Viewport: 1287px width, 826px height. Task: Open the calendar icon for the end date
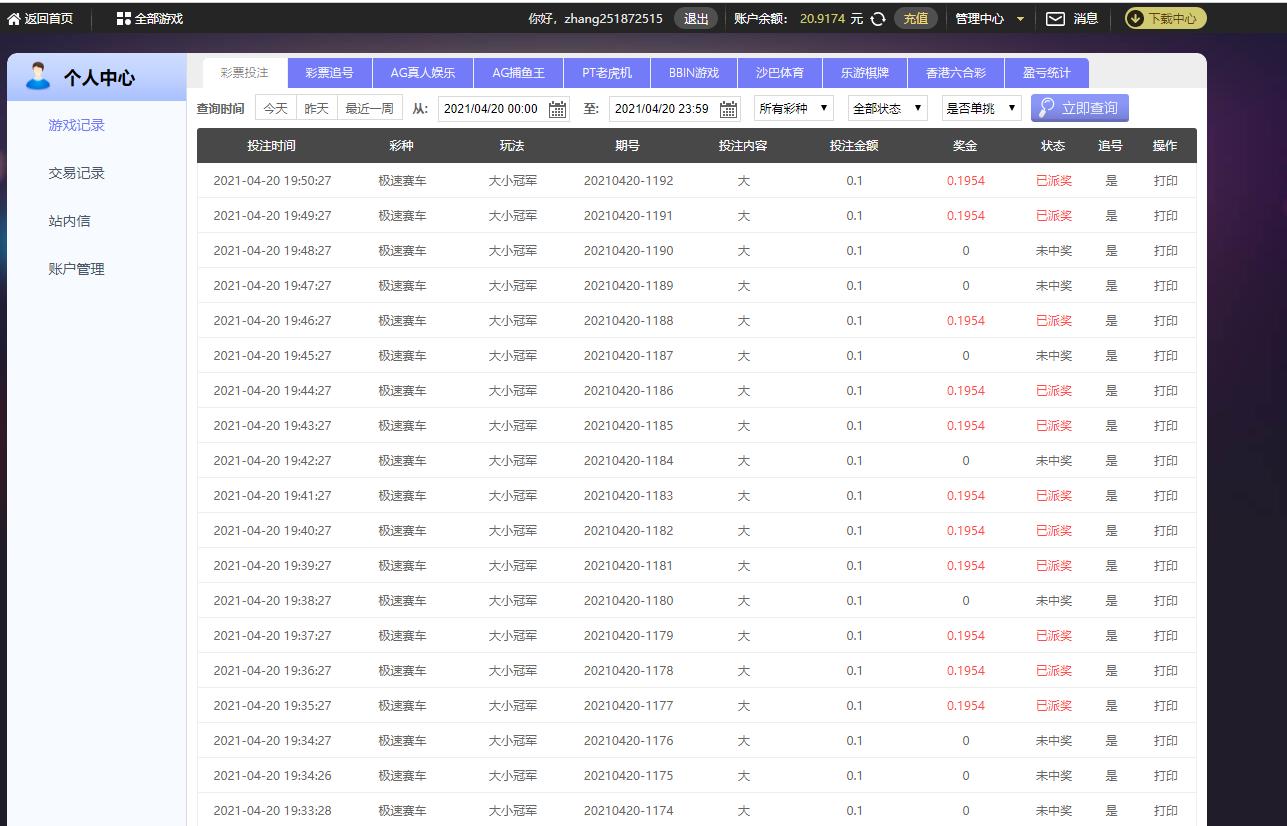tap(729, 109)
